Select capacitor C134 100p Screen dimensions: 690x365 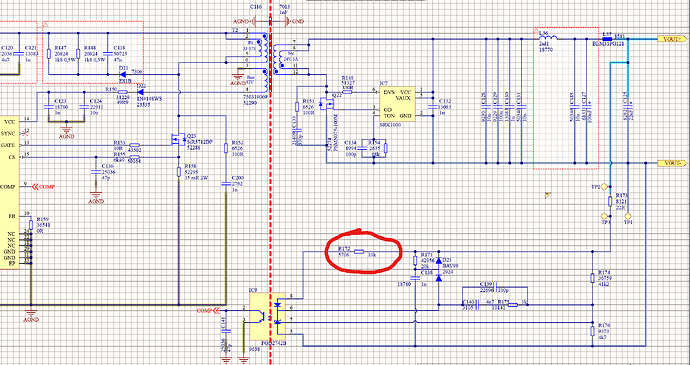363,148
